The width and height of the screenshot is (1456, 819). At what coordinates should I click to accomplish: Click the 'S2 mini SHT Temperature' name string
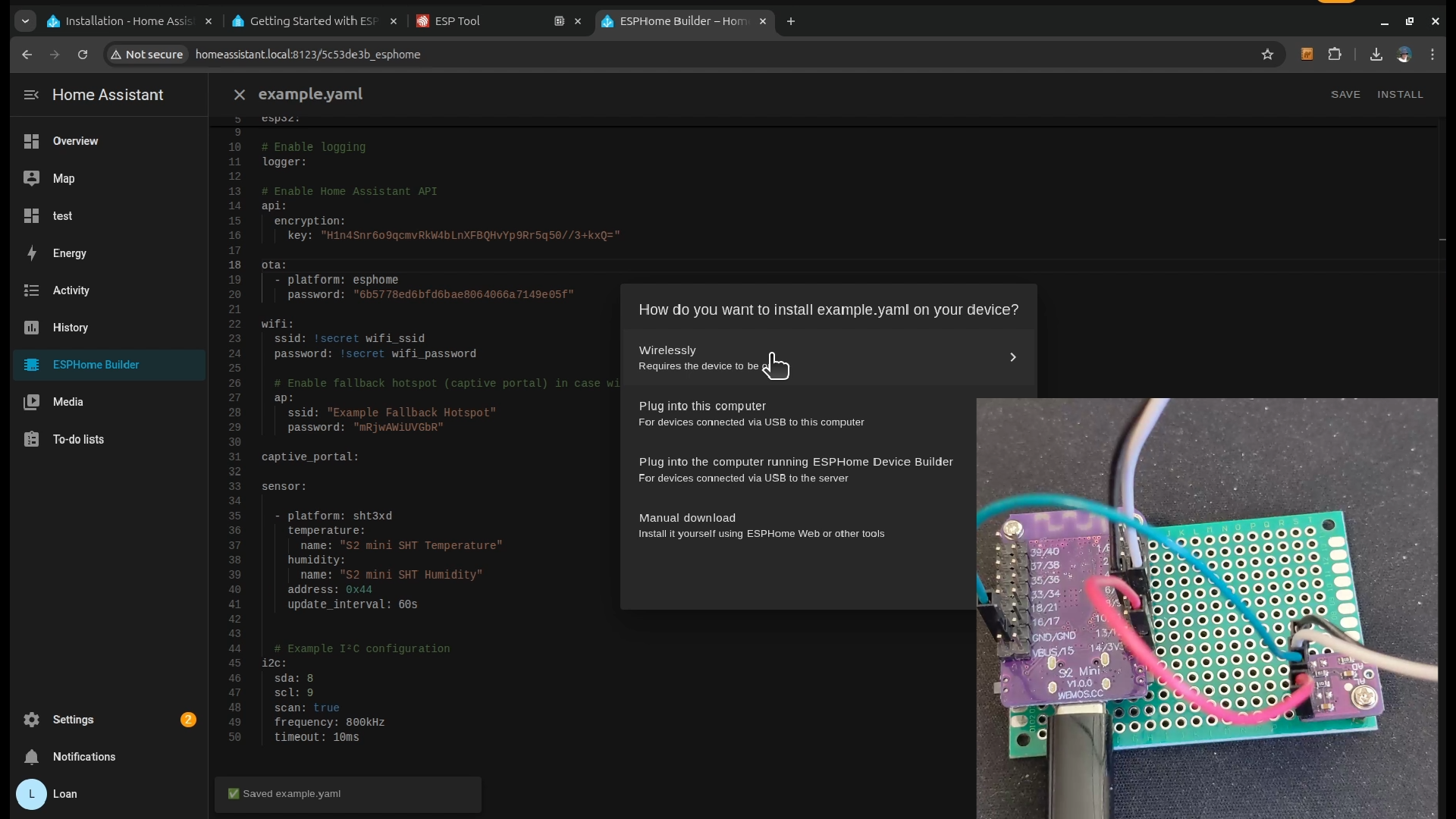[x=421, y=546]
